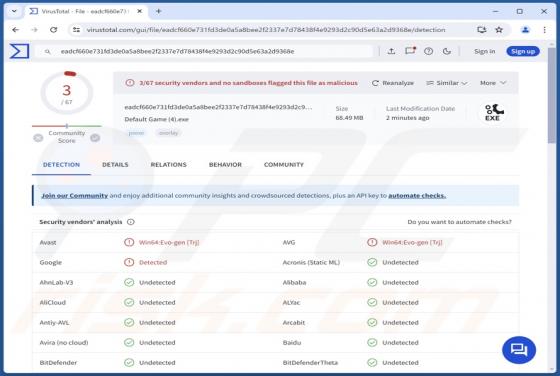Switch to the DETAILS tab
The width and height of the screenshot is (560, 376).
115,165
